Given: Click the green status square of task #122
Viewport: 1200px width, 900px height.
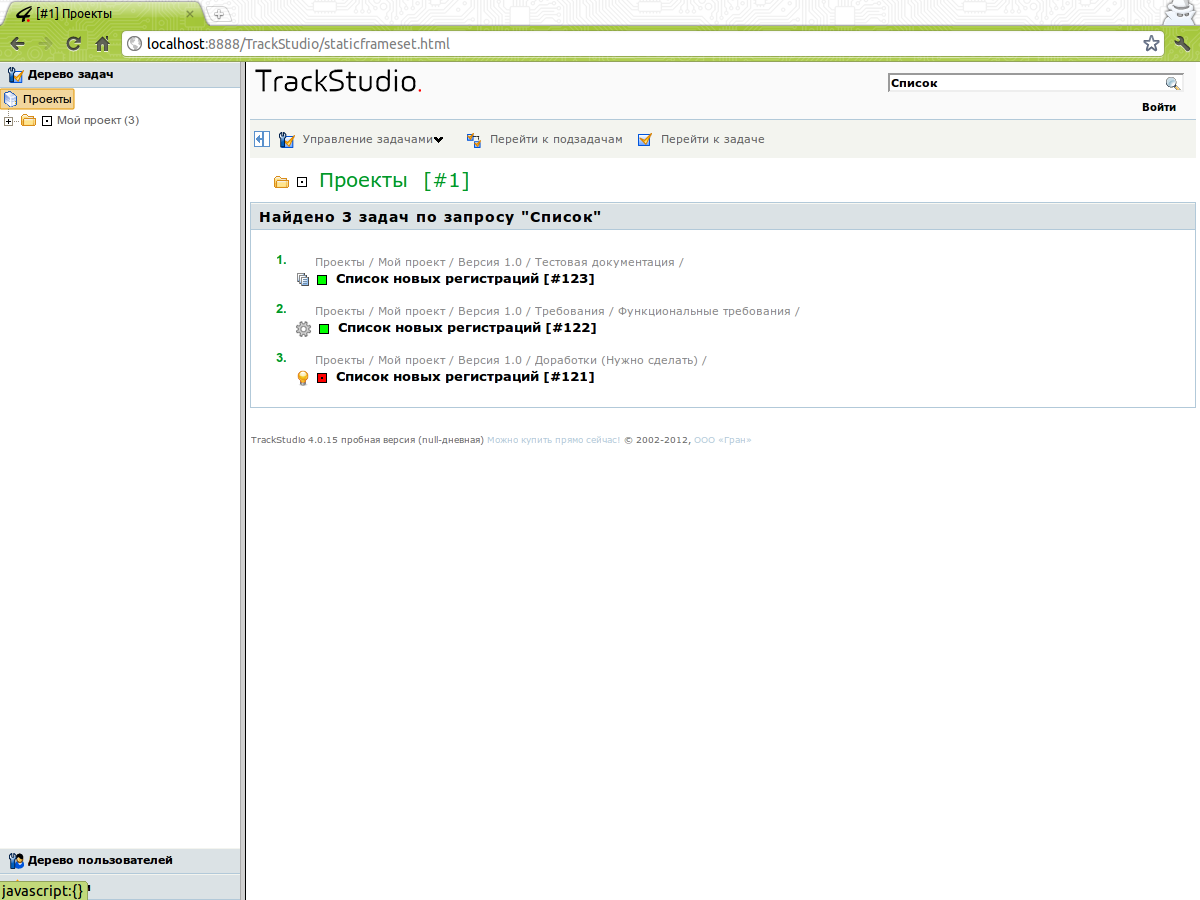Looking at the screenshot, I should tap(324, 329).
